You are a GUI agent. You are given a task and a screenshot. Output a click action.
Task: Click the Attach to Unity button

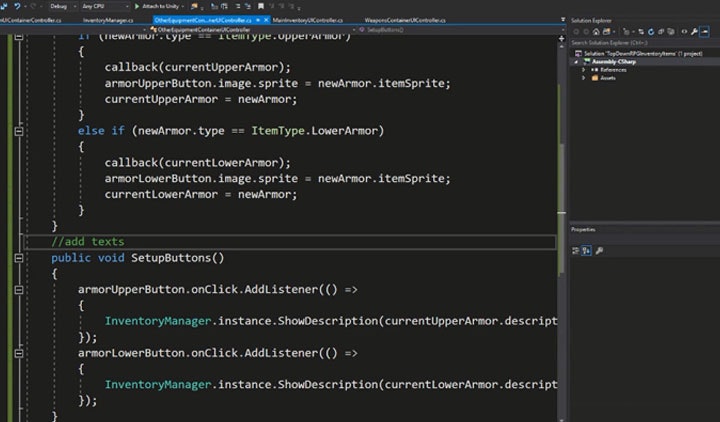[156, 6]
